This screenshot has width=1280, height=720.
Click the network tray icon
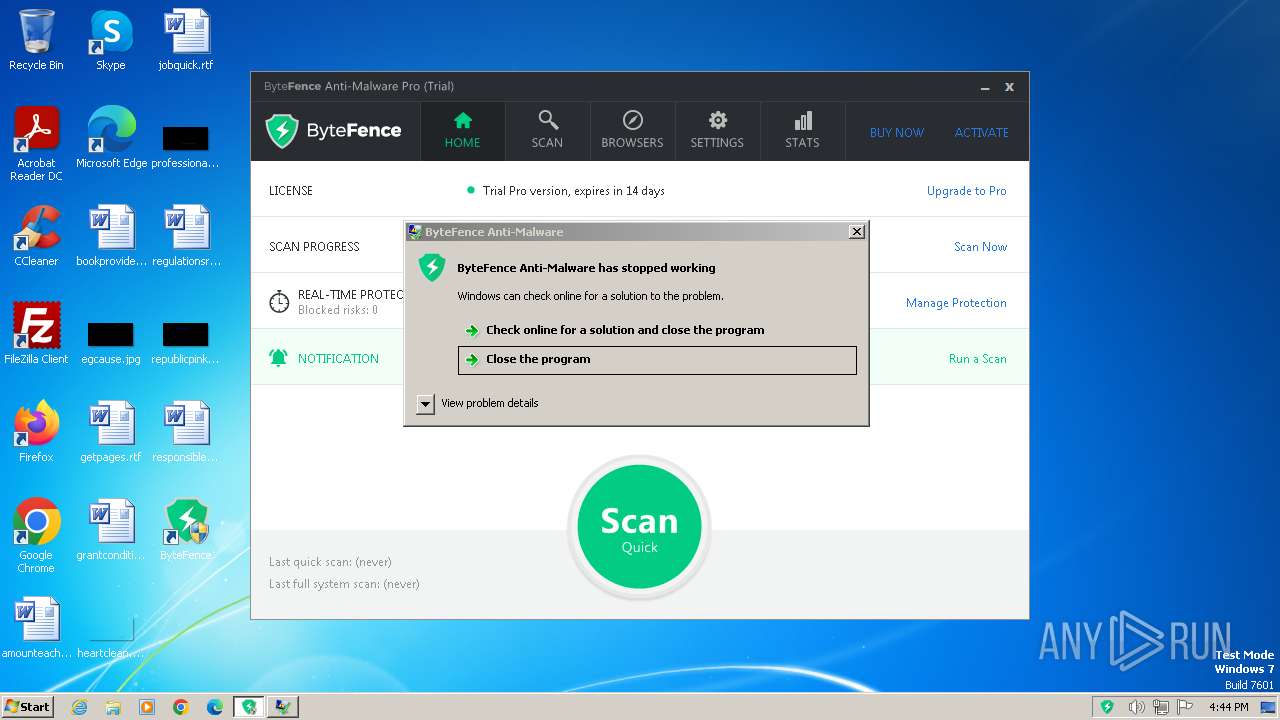click(x=1161, y=707)
